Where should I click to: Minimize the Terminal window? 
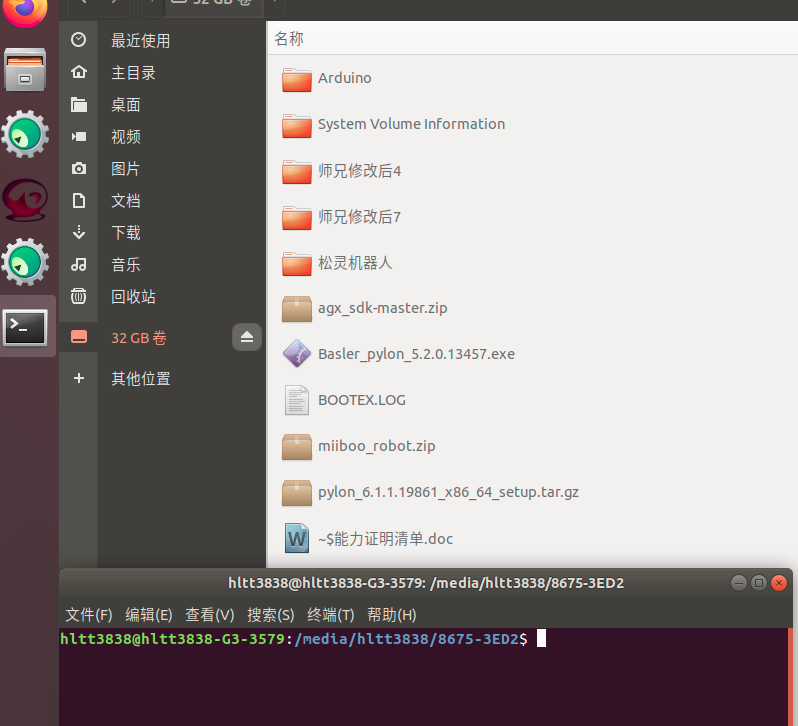pos(738,583)
